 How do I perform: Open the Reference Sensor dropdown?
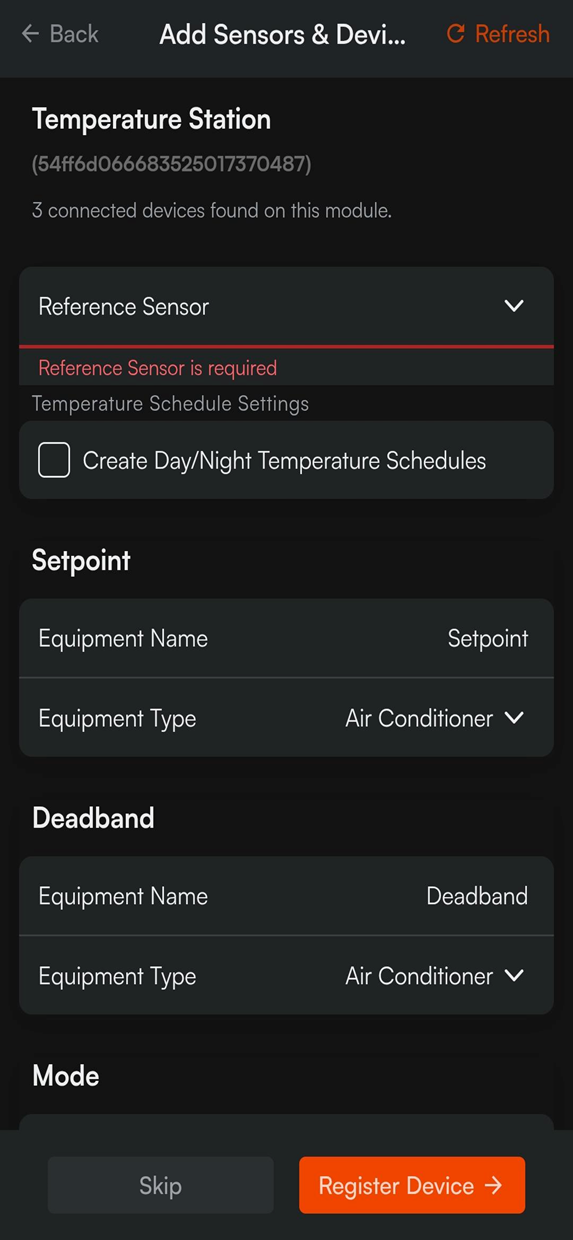(286, 306)
